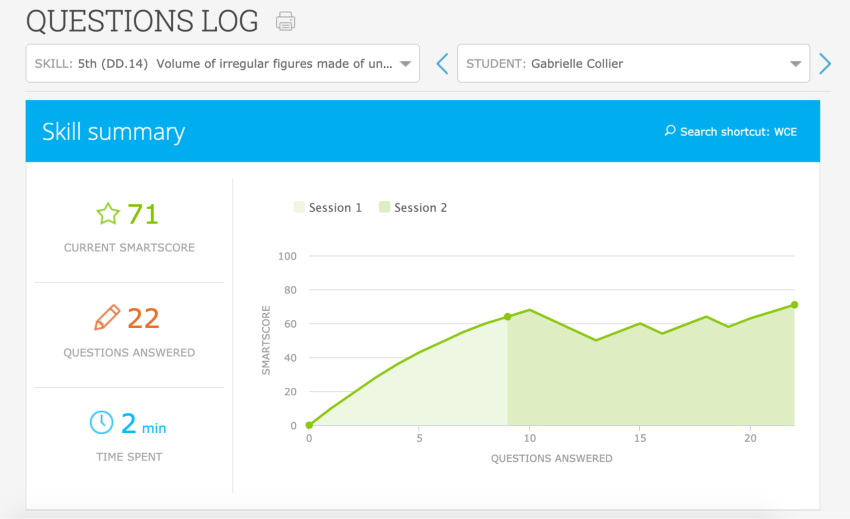The image size is (850, 519).
Task: Click the magnifier icon near Search shortcut
Action: click(670, 131)
